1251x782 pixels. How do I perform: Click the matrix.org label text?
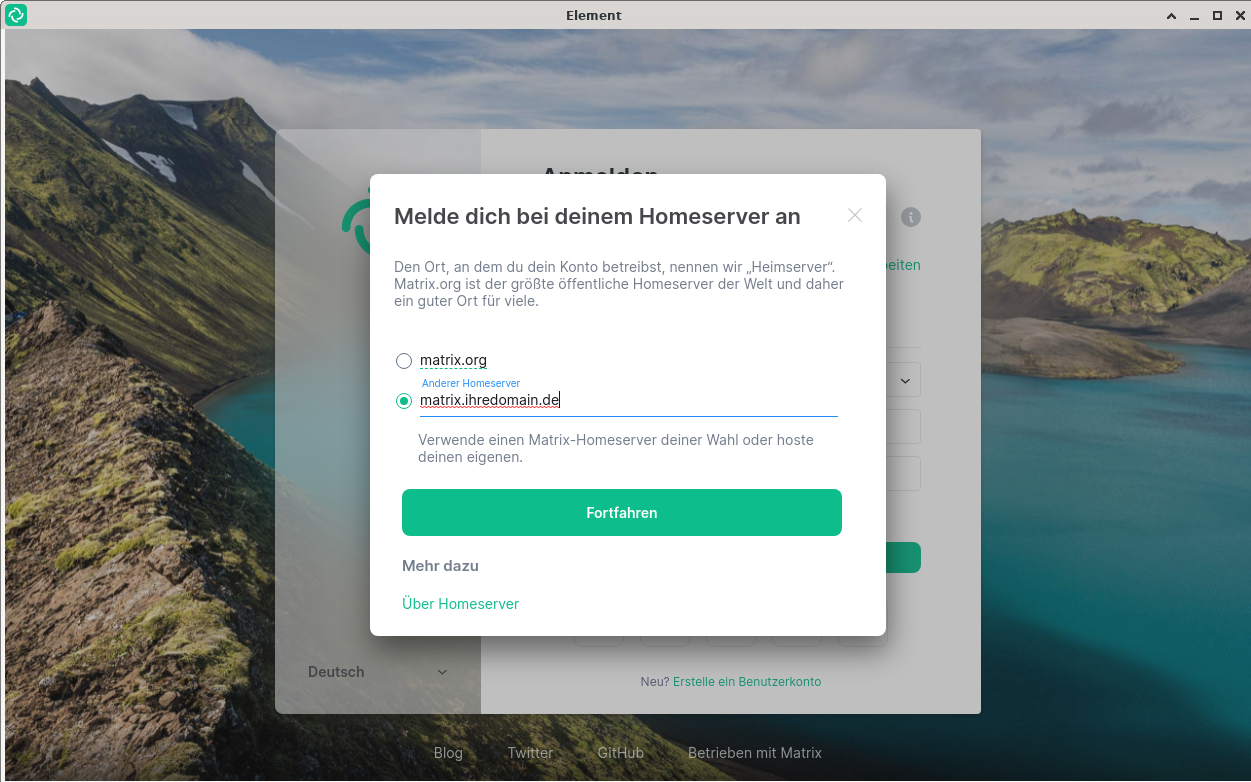pos(453,361)
